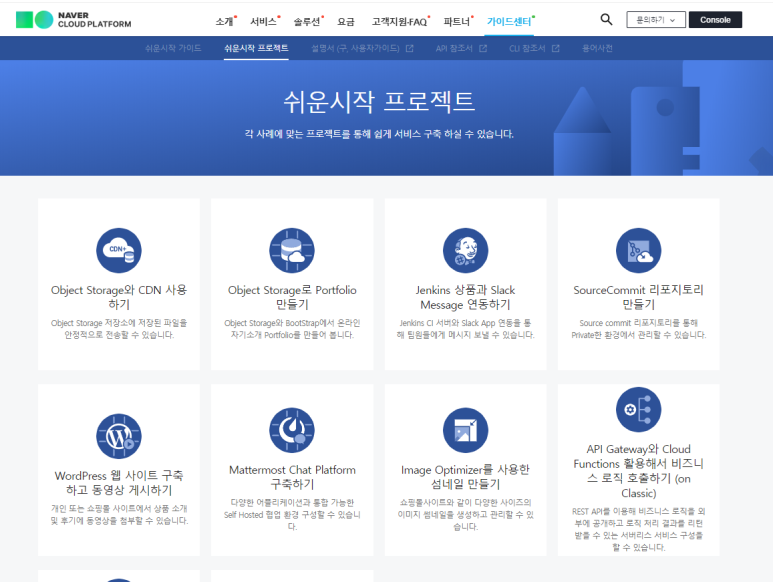This screenshot has width=773, height=582.
Task: Open 'SourceCommit 리포지토리 만들기' title
Action: tap(638, 297)
